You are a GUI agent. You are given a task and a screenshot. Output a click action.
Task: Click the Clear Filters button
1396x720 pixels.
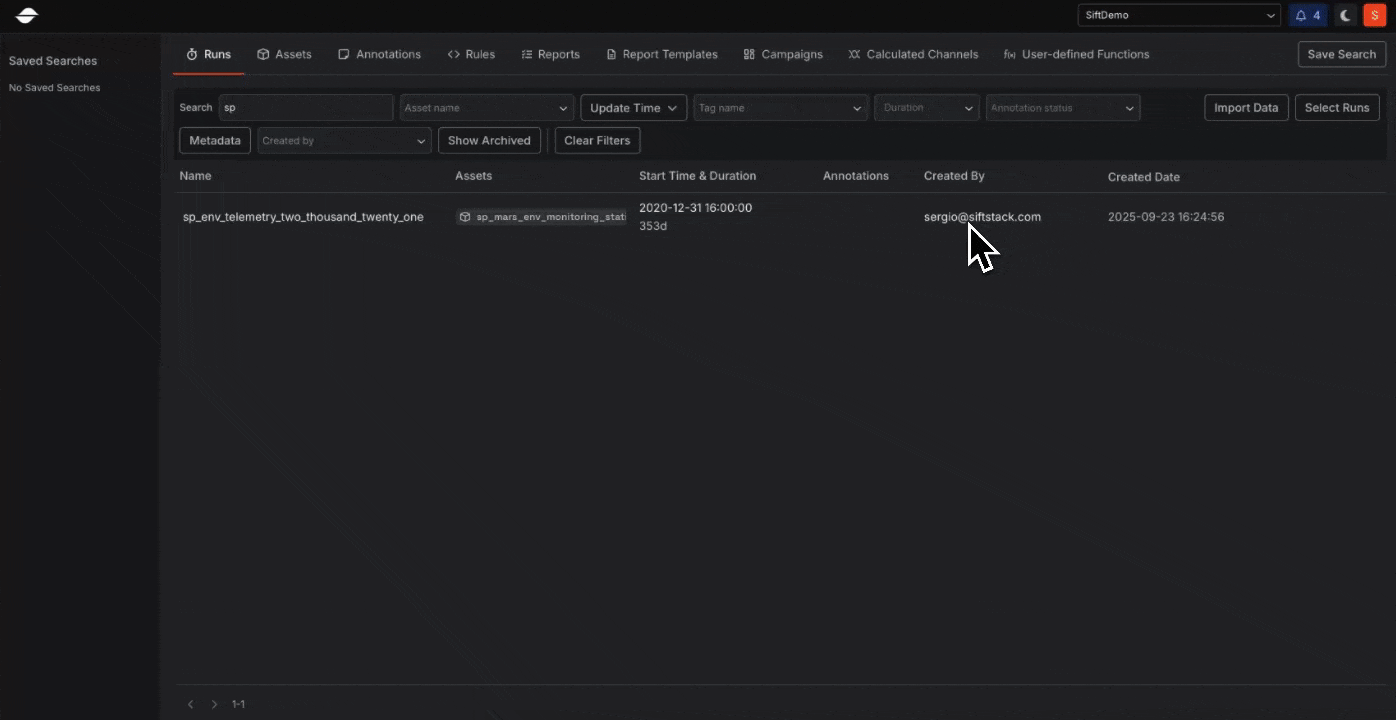[x=597, y=141]
